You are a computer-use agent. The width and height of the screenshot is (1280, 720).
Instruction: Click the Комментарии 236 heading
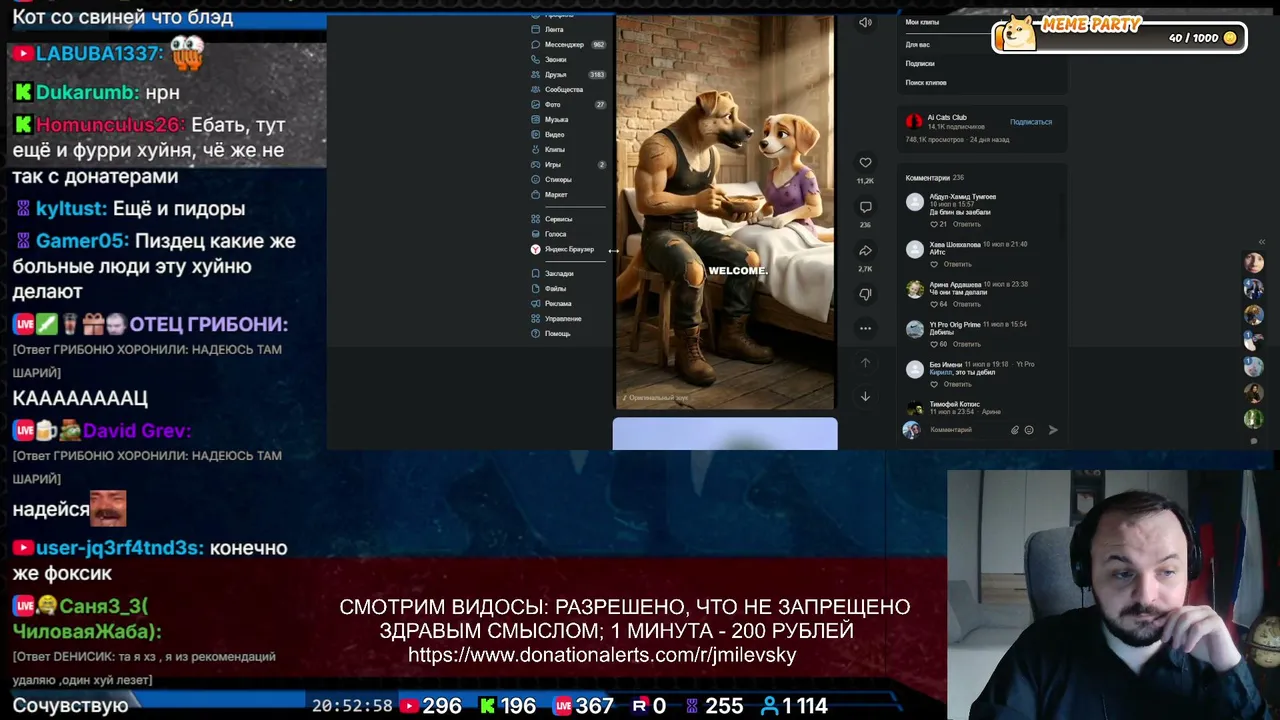934,178
